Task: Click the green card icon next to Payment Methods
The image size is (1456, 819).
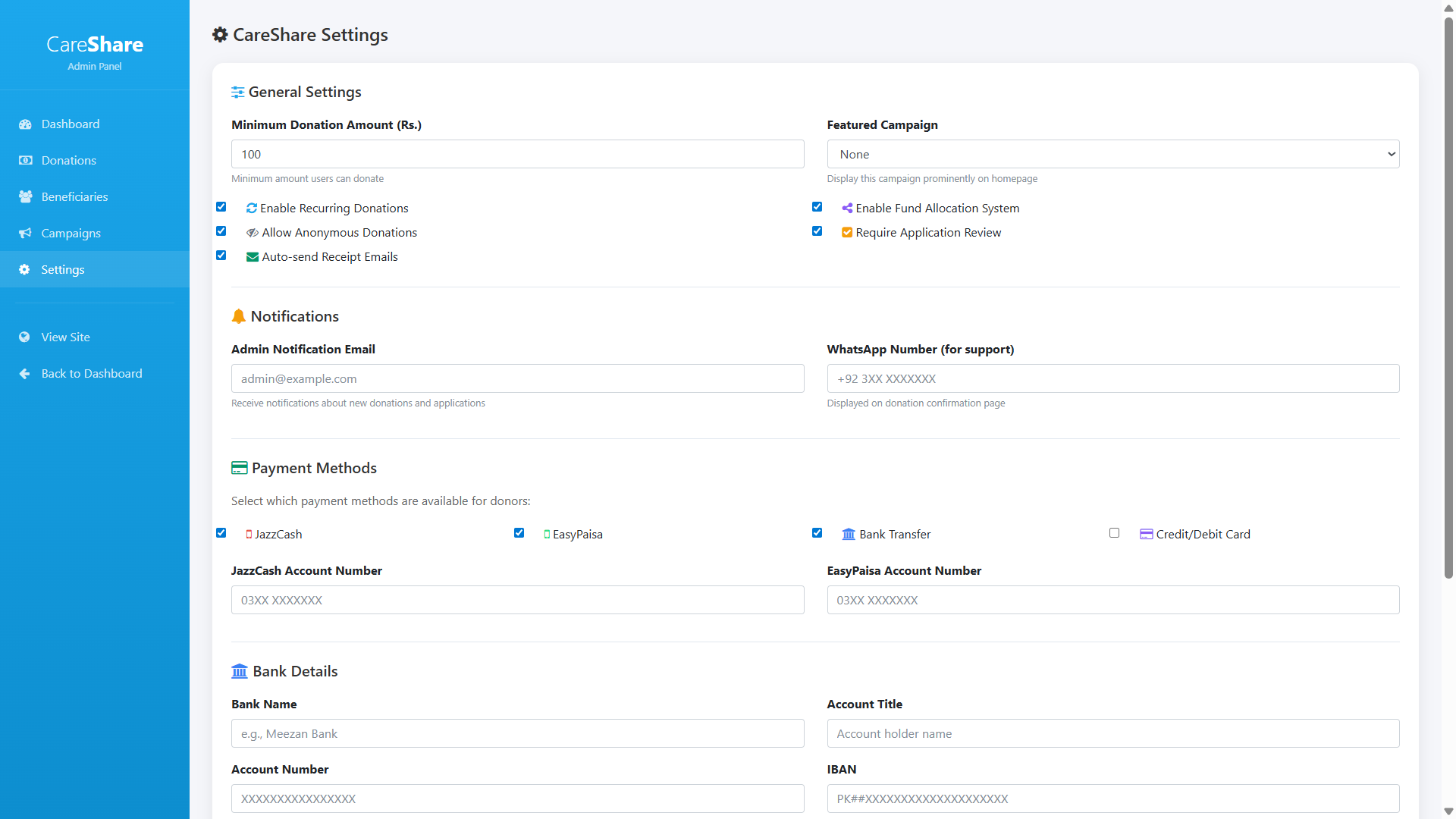Action: pos(240,468)
